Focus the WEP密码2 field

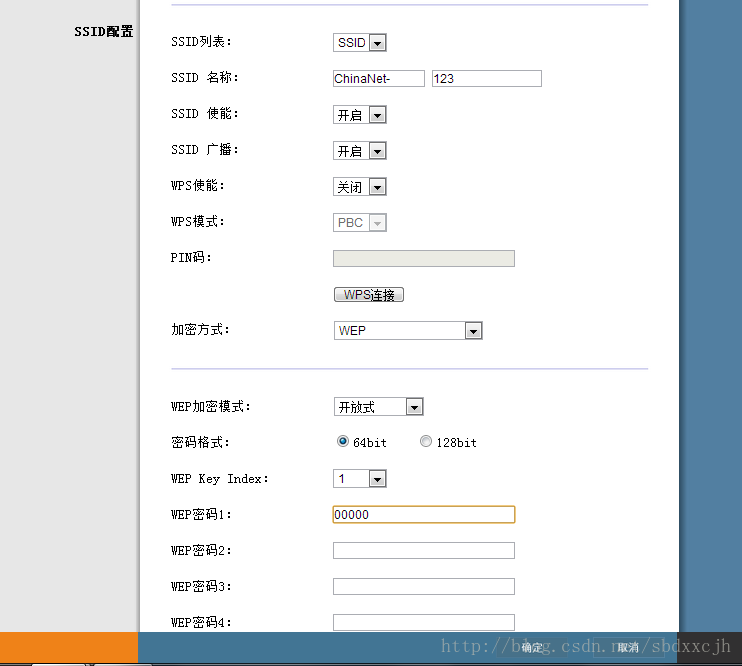coord(424,551)
